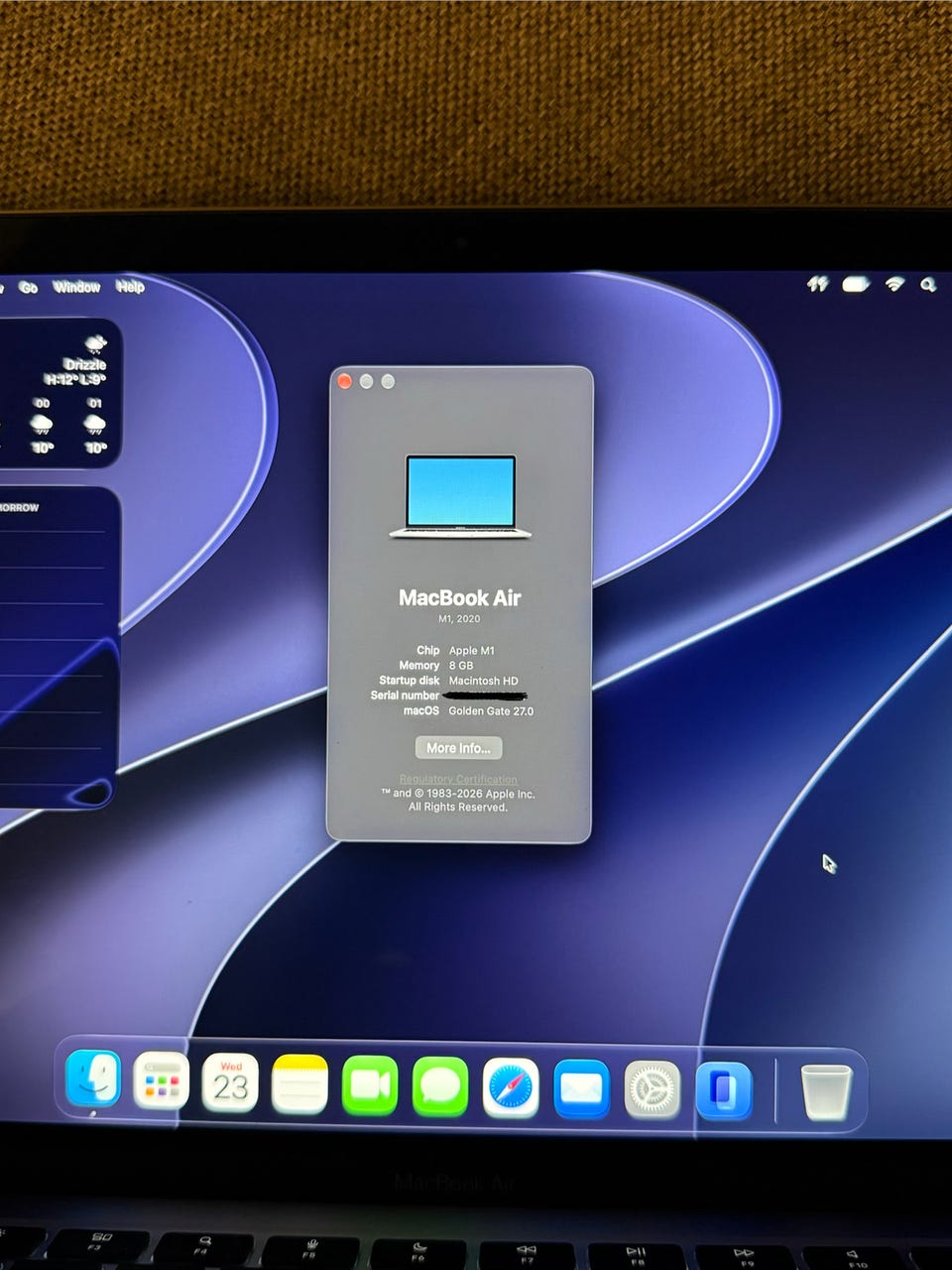Open the Notes app in Dock
The image size is (952, 1270).
299,1084
